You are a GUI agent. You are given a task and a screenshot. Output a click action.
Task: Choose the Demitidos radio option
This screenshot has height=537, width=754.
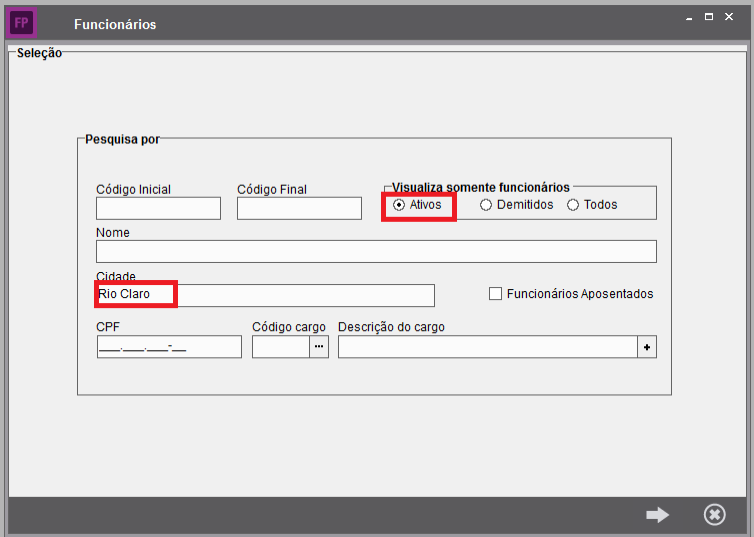pos(486,205)
